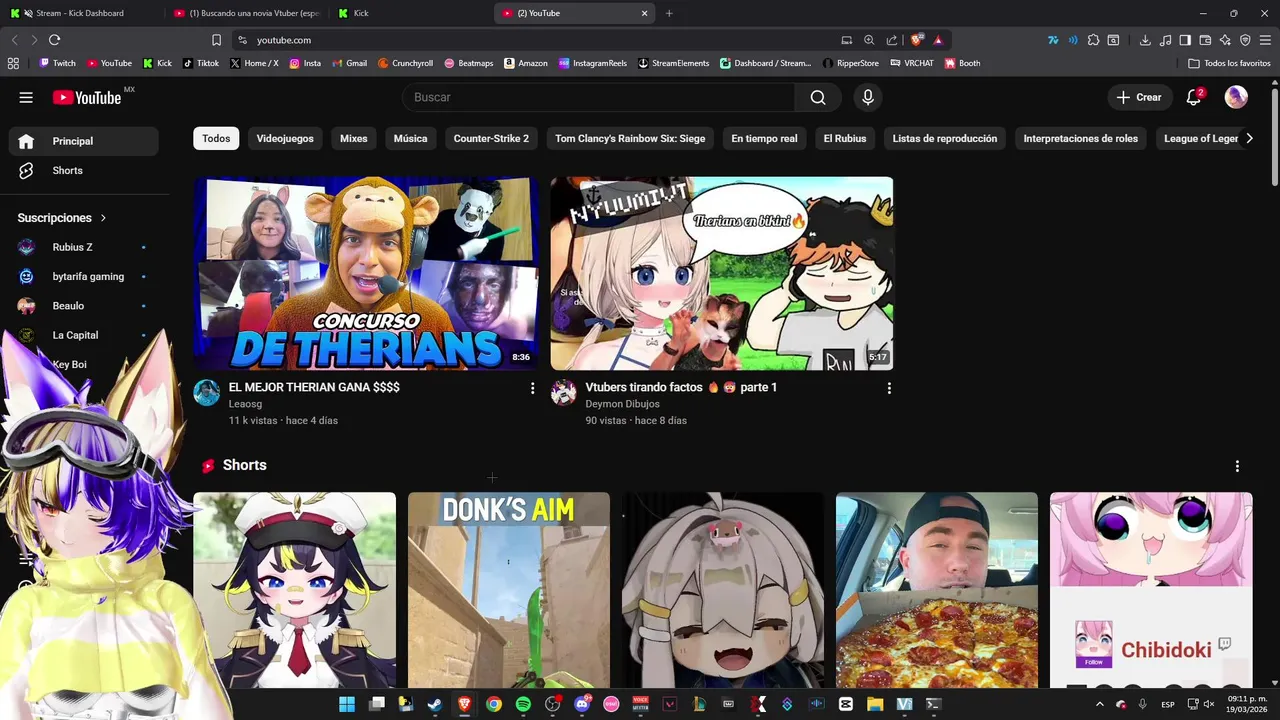Viewport: 1280px width, 720px height.
Task: Open browser extensions puzzle icon
Action: point(1093,40)
